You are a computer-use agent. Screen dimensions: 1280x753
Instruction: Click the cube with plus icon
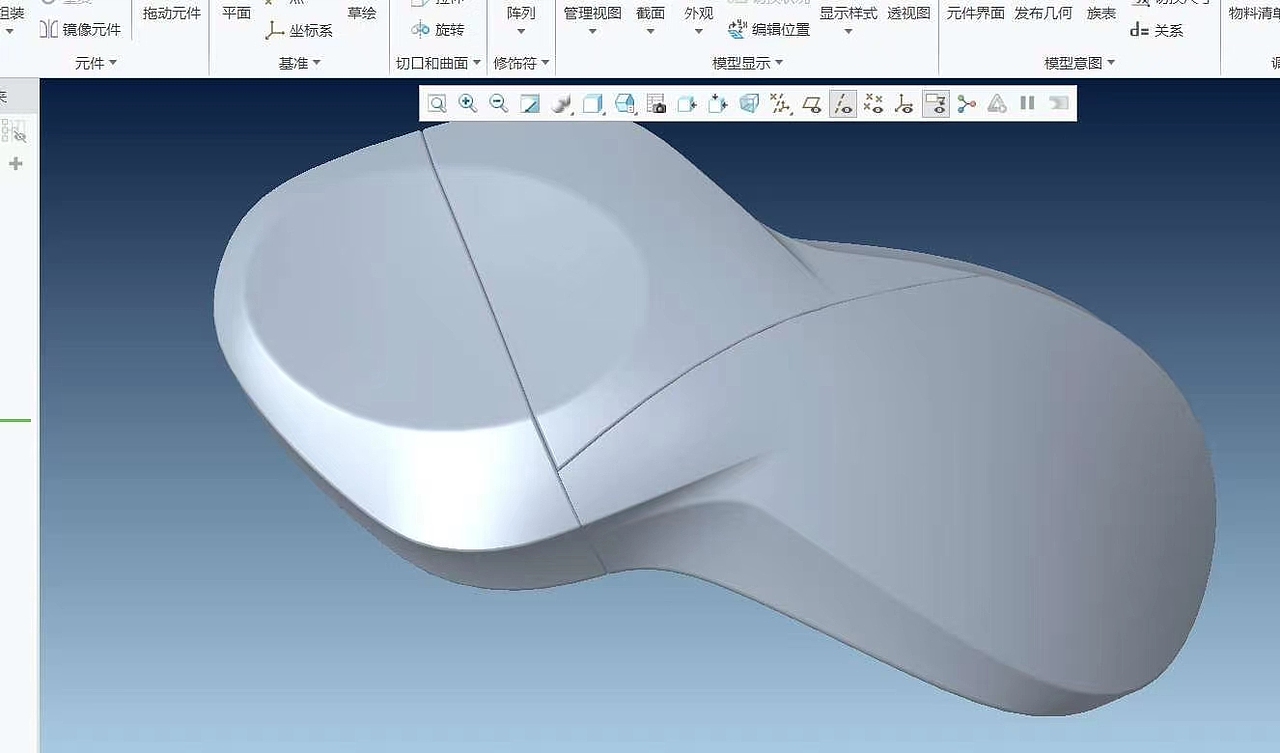coord(718,104)
